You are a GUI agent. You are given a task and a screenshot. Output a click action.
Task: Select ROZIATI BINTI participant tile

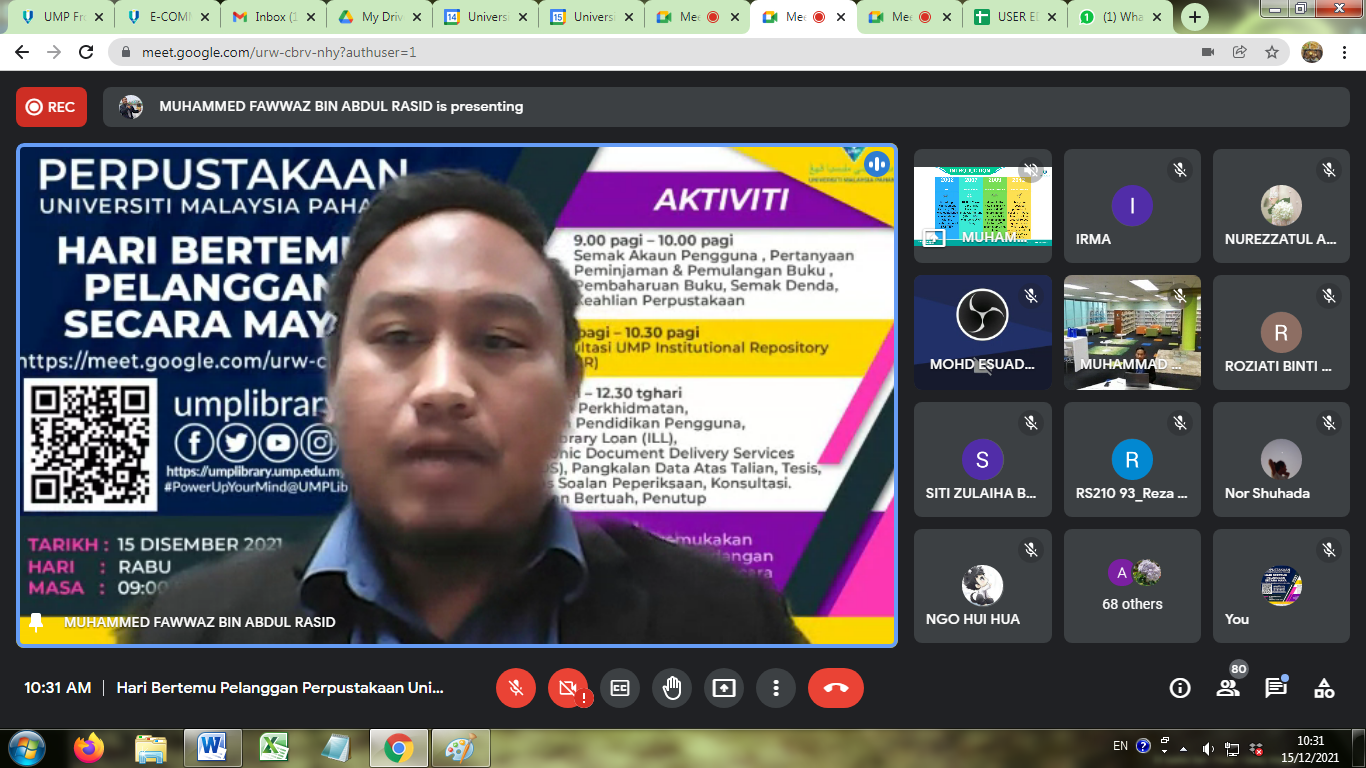click(1281, 332)
